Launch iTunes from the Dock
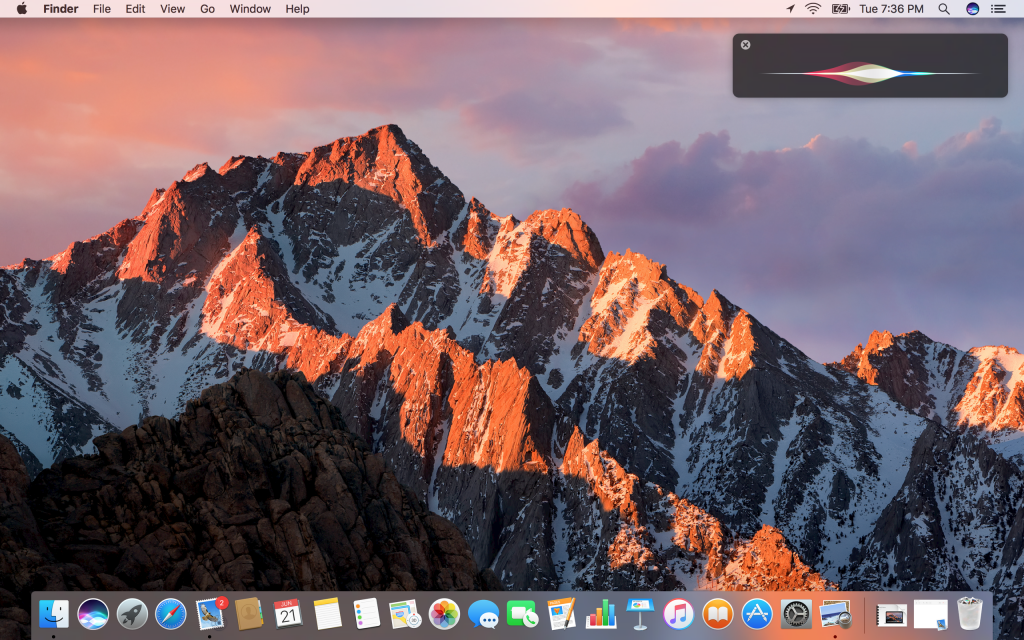Screen dimensions: 1024x640 coord(678,613)
